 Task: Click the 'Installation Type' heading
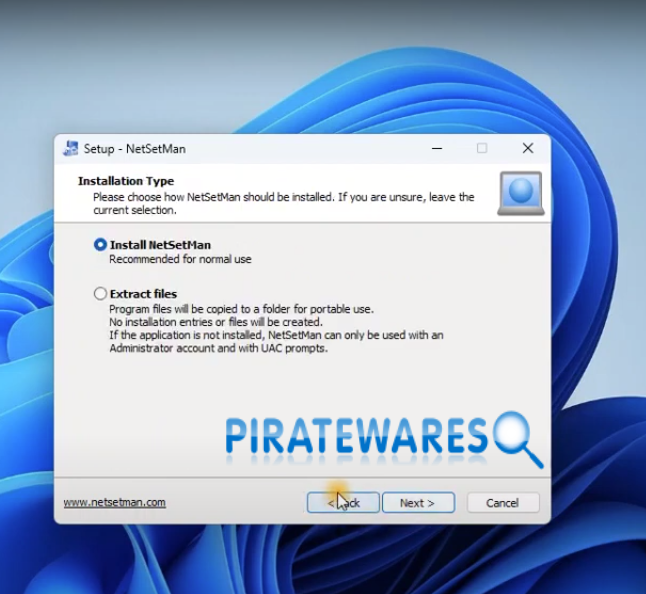pos(126,181)
